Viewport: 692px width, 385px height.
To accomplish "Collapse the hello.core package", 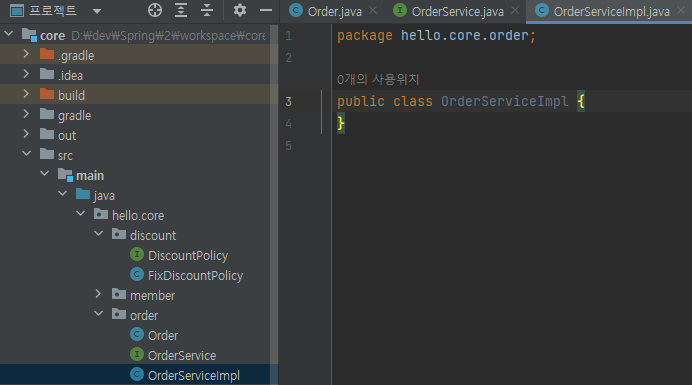I will [x=81, y=214].
